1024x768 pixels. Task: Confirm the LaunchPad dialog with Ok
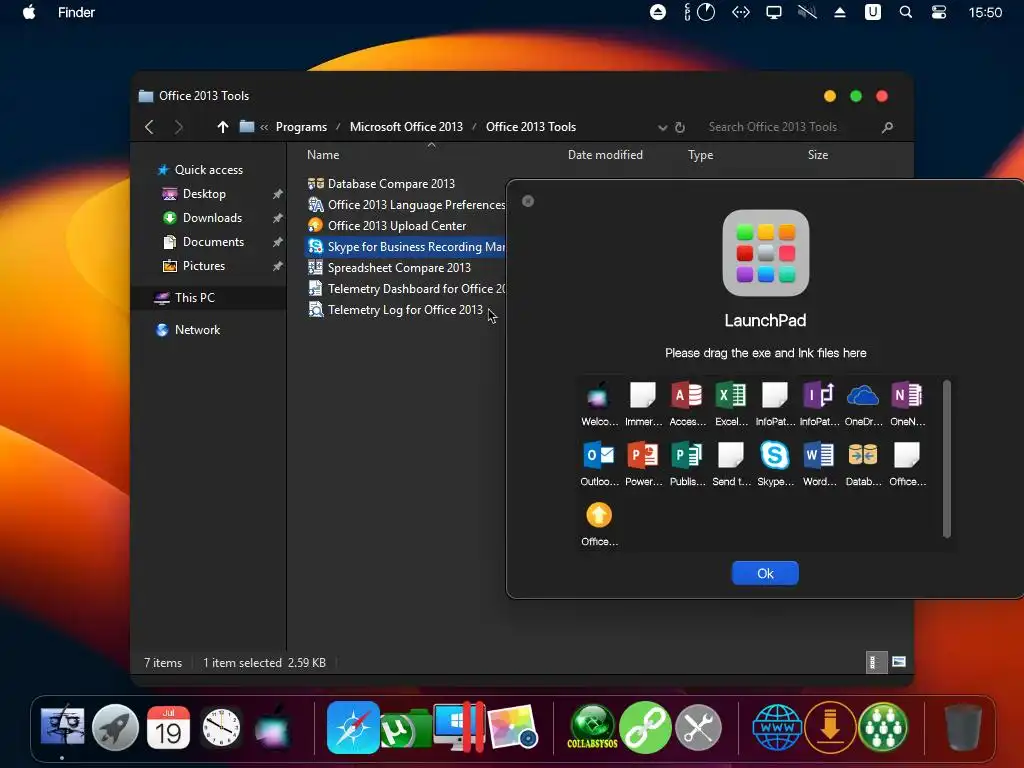[x=765, y=573]
